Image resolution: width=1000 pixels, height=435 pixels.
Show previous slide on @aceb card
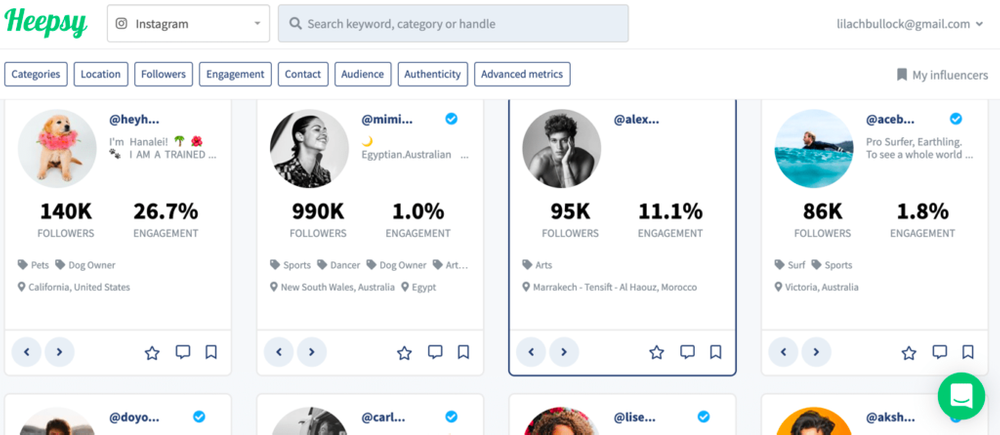pos(783,352)
